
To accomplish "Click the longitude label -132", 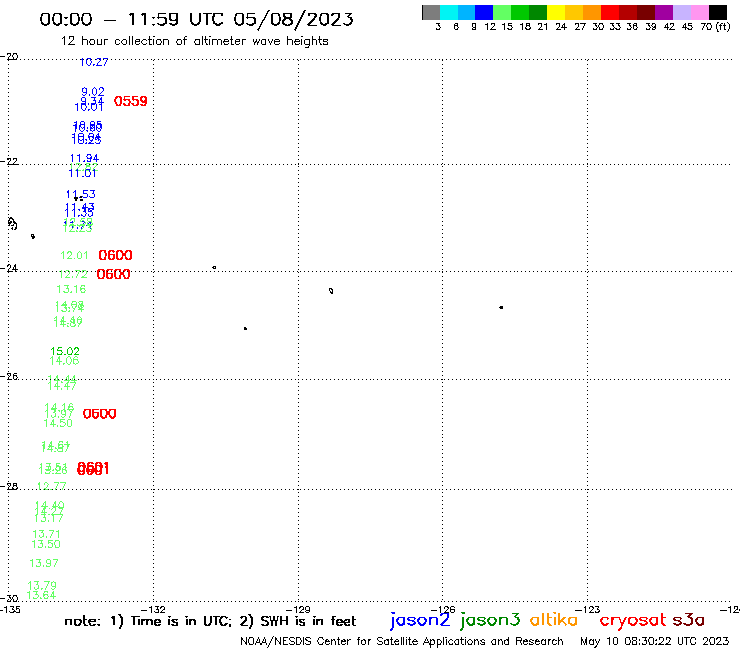I will (x=153, y=609).
